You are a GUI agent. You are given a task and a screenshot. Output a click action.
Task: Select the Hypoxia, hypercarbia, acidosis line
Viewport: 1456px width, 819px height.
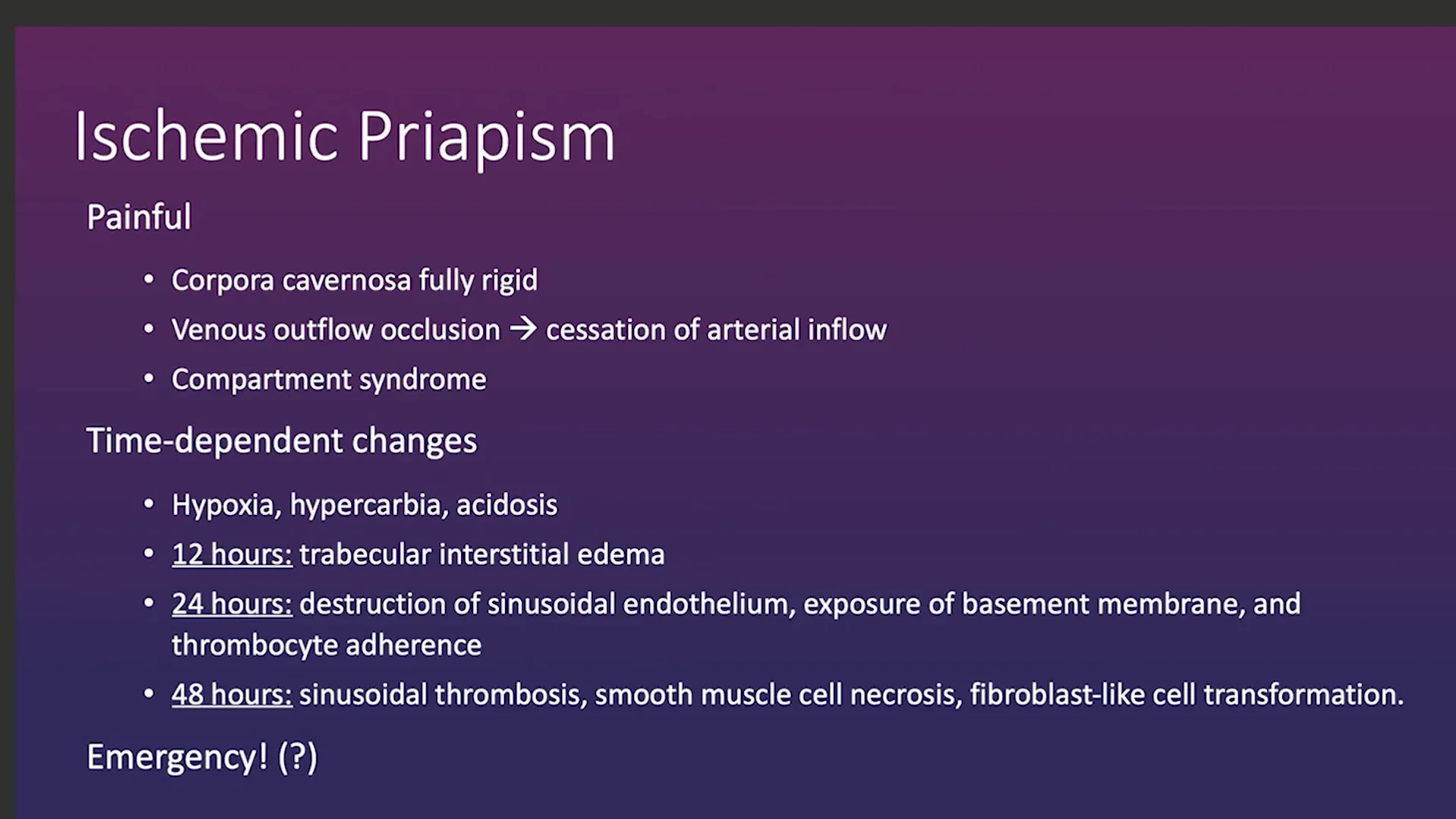[x=365, y=505]
